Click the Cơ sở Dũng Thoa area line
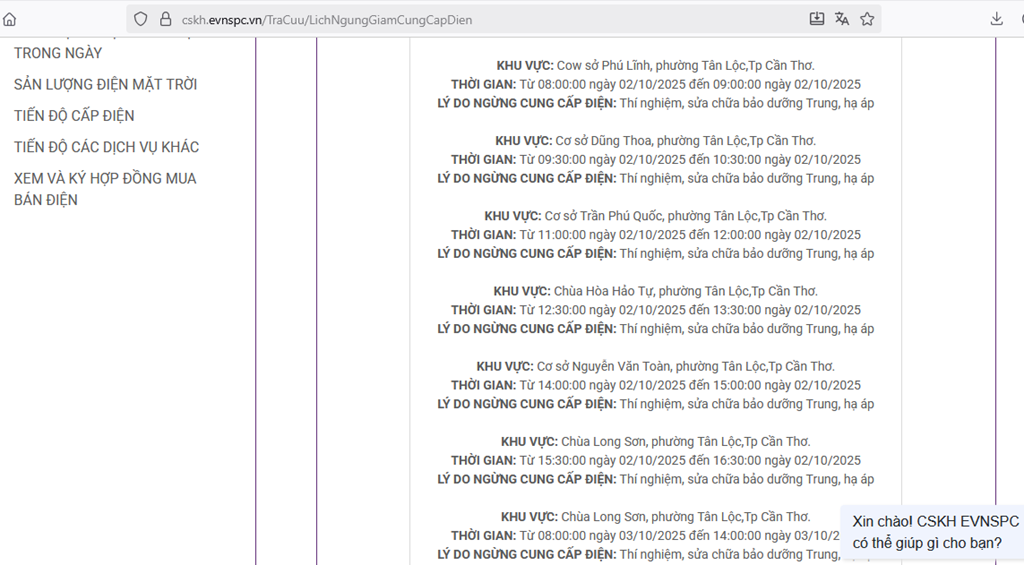Viewport: 1024px width, 565px height. point(655,141)
